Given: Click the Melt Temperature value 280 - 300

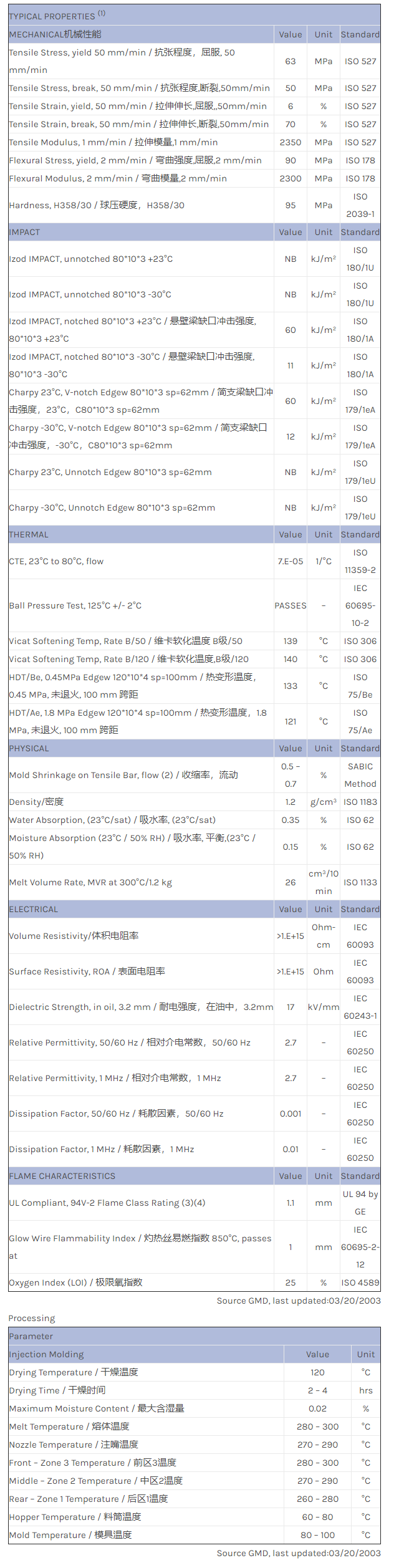Looking at the screenshot, I should tap(317, 1426).
